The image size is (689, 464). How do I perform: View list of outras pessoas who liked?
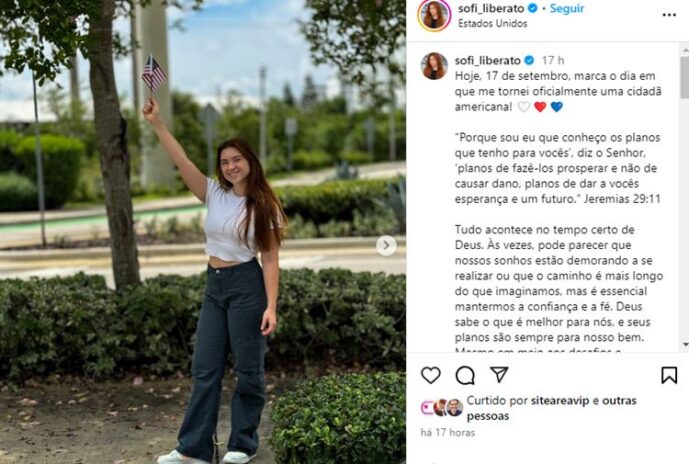pos(552,408)
